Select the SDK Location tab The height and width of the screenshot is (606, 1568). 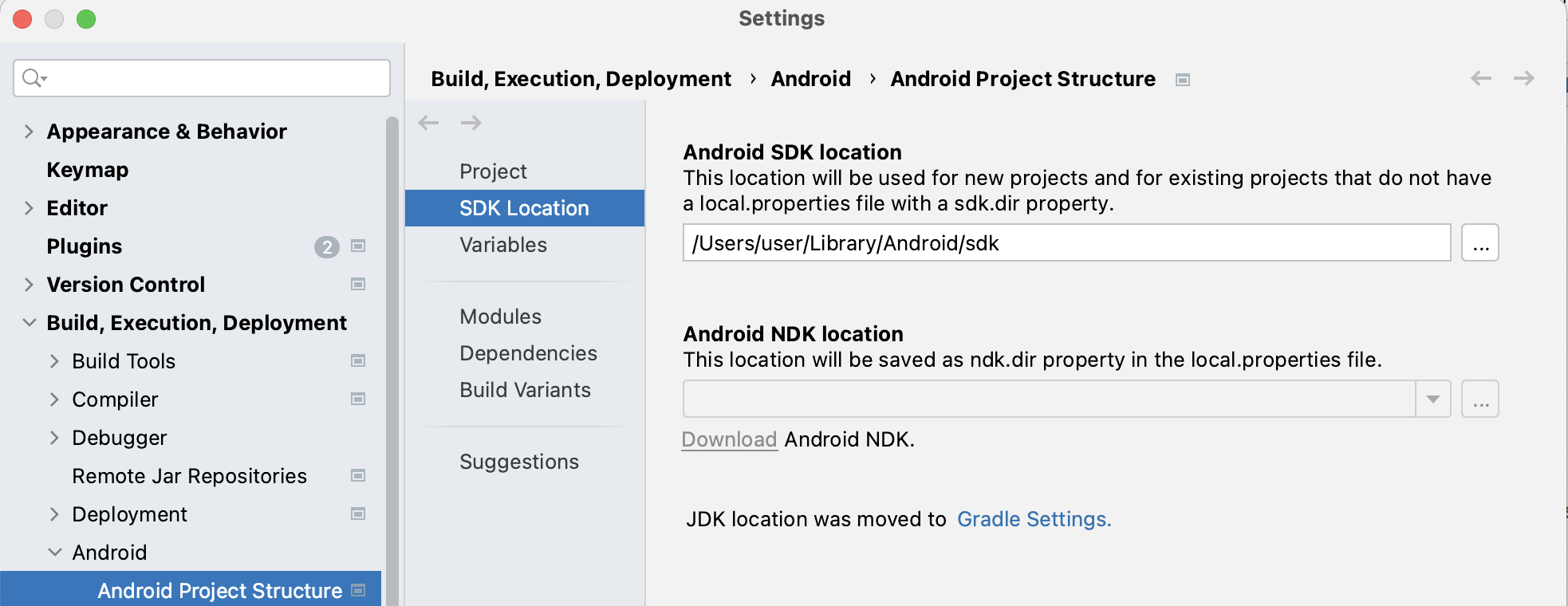pos(525,208)
